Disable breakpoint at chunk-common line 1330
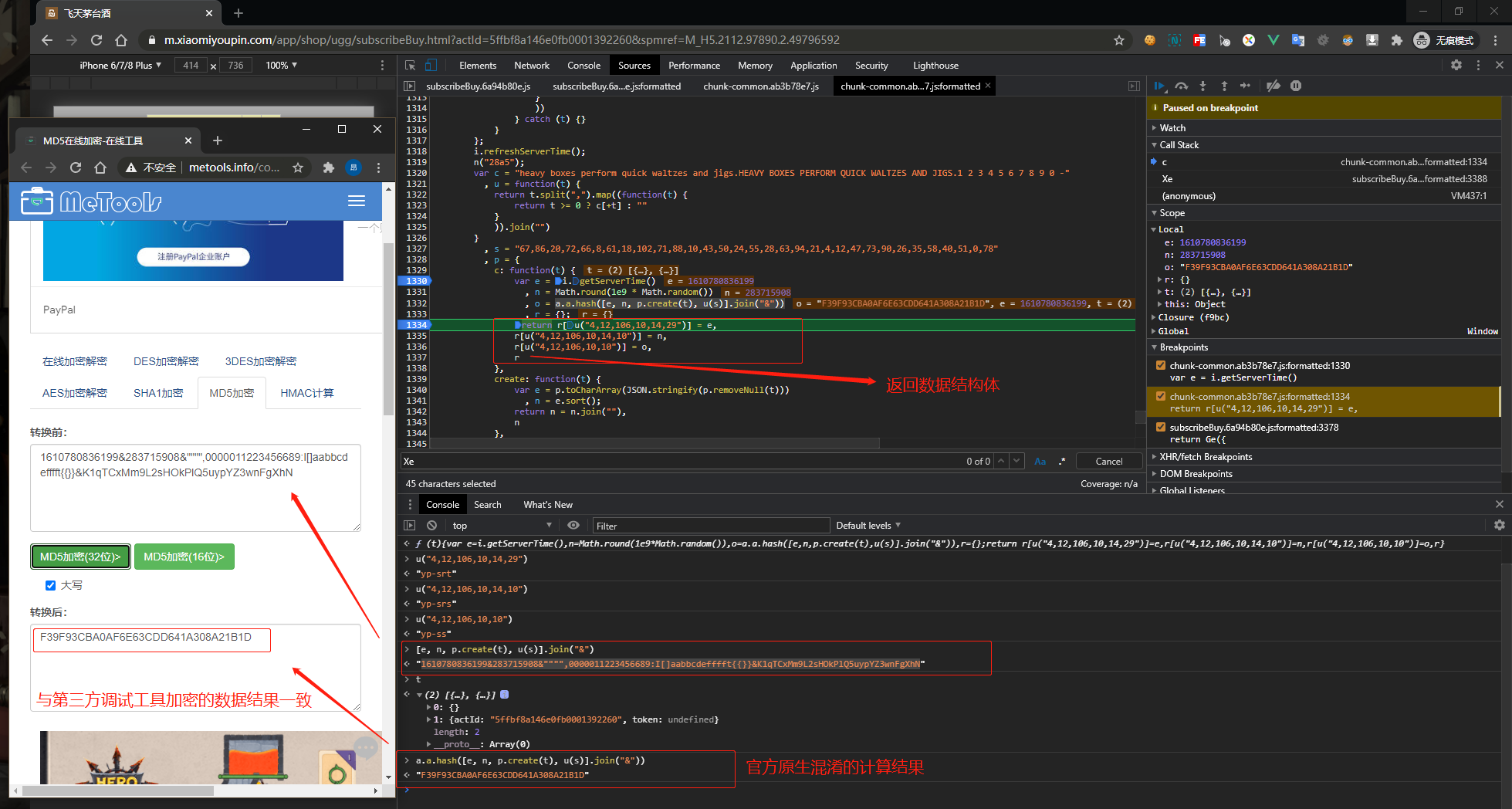1512x809 pixels. coord(1161,366)
